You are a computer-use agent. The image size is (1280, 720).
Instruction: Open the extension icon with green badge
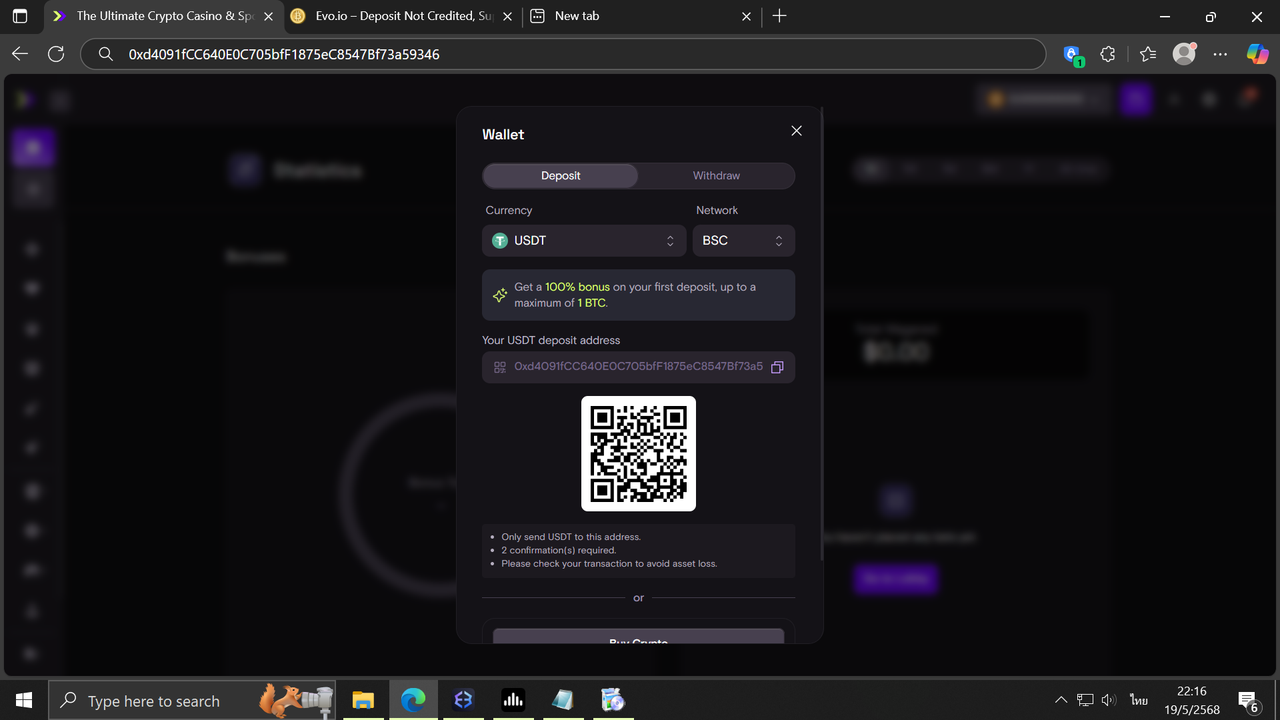(x=1073, y=55)
